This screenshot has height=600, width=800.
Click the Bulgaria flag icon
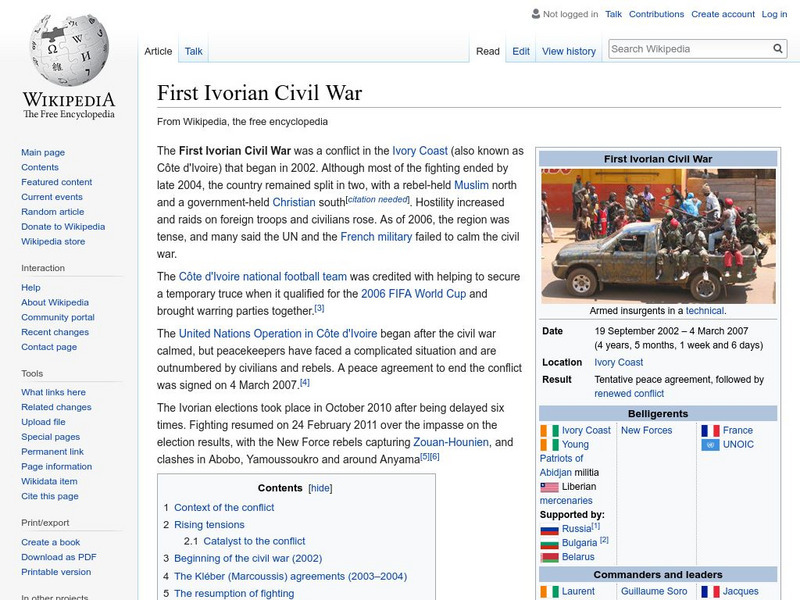point(548,543)
